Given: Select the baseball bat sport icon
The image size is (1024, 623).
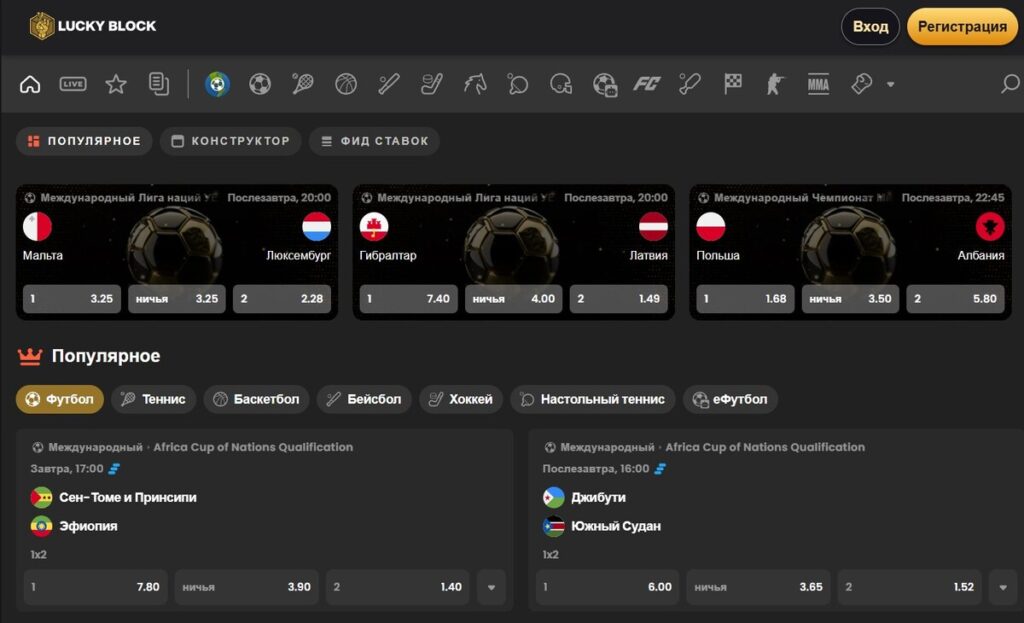Looking at the screenshot, I should (389, 84).
